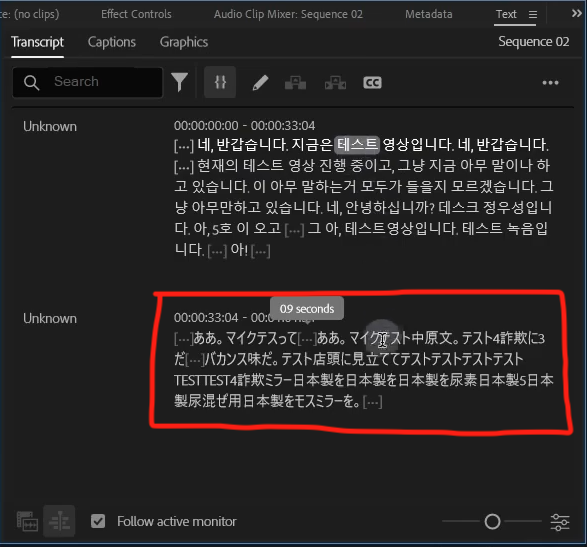Click the source transcript view icon at bottom left

[27, 521]
